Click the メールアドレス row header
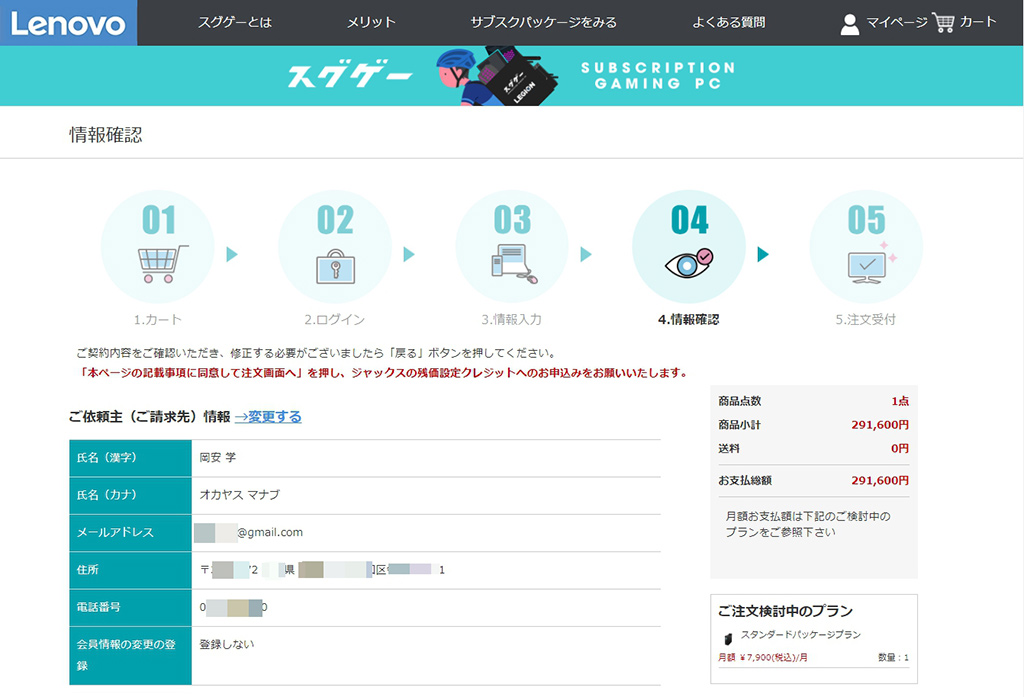This screenshot has height=697, width=1024. pyautogui.click(x=131, y=532)
